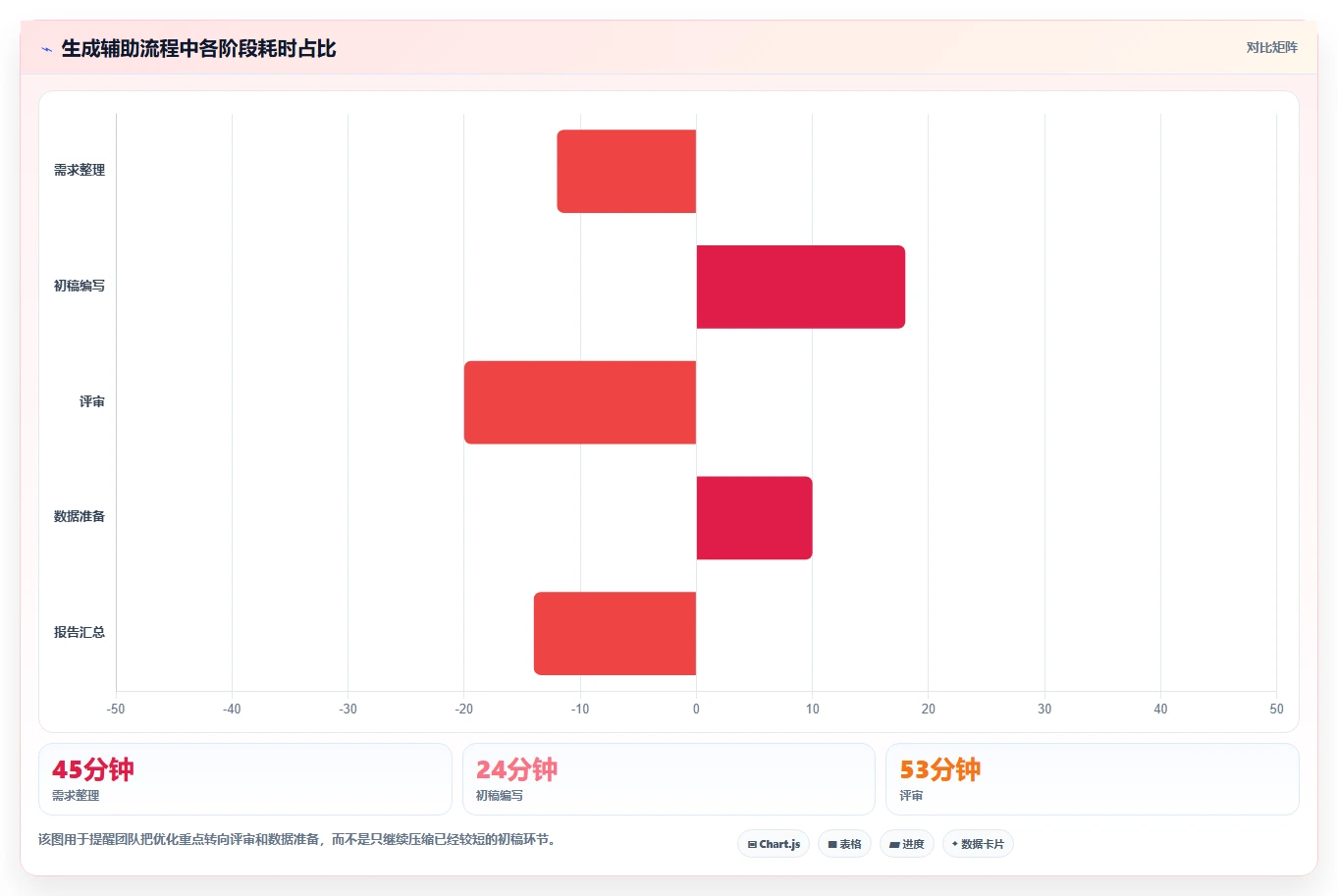Click the 报告汇总 y-axis label
The height and width of the screenshot is (896, 1338).
pos(80,632)
